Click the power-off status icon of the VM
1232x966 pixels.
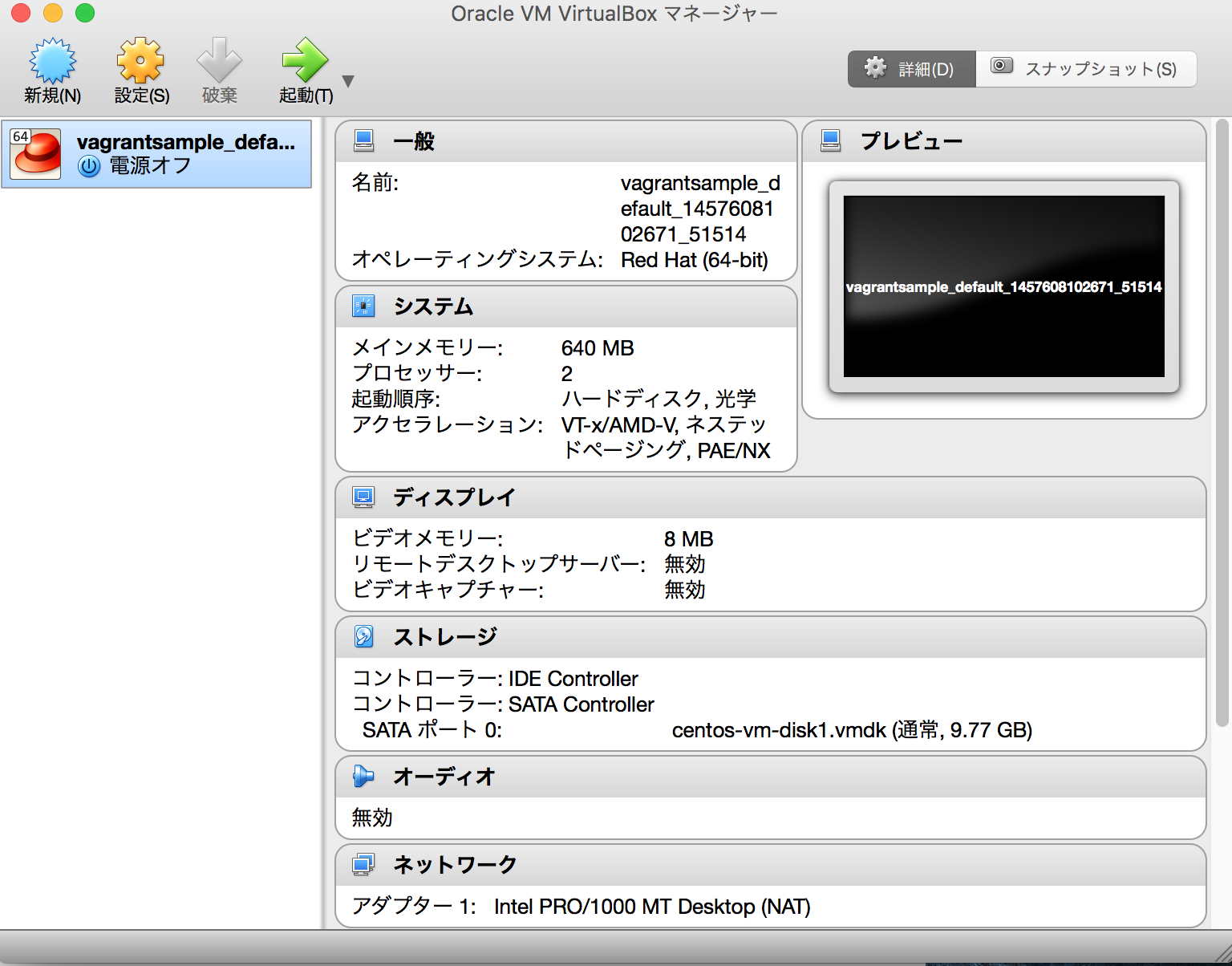(x=88, y=167)
